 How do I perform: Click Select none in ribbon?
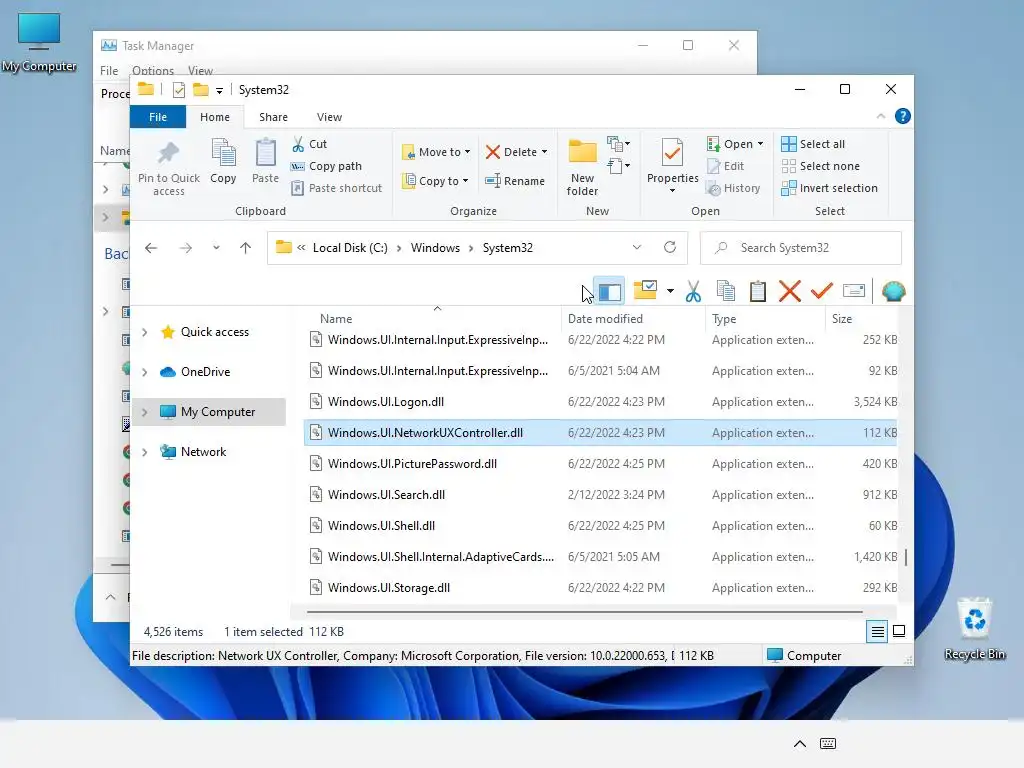point(820,166)
